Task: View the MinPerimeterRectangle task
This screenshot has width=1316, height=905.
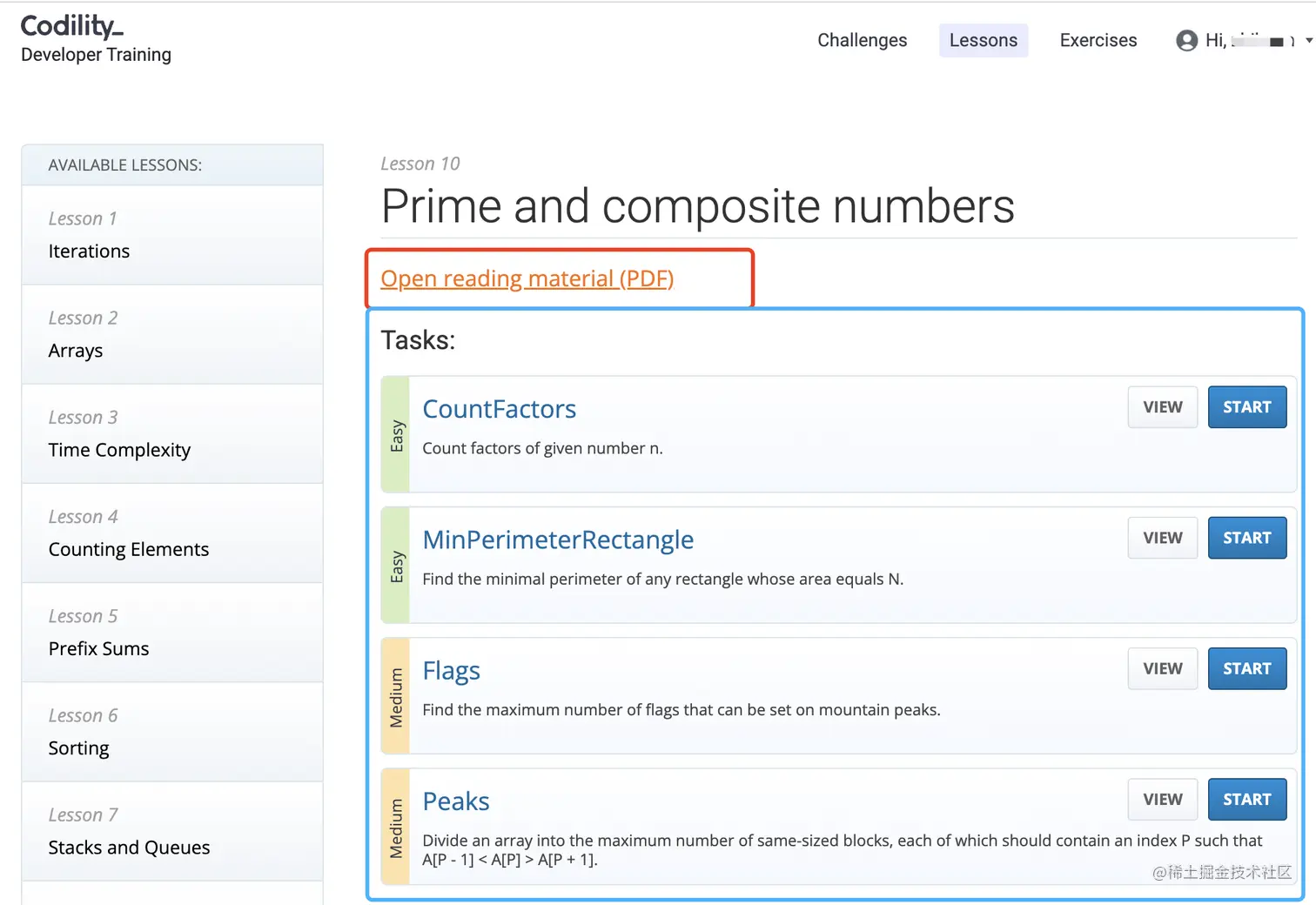Action: tap(1162, 538)
